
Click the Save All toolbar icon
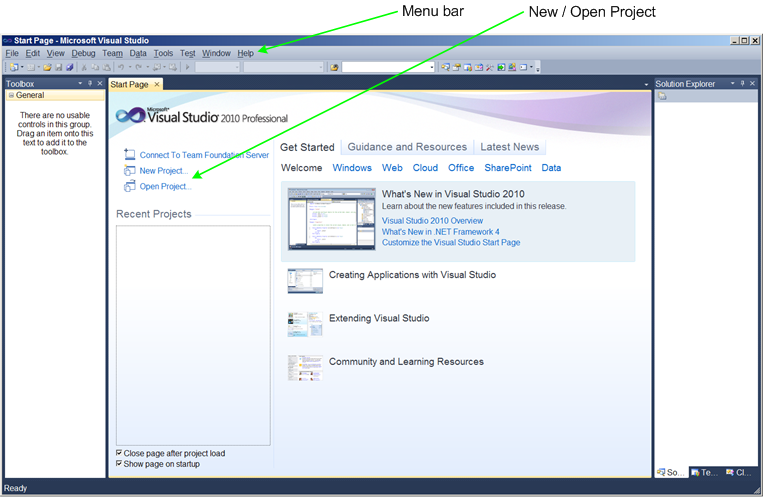click(x=70, y=67)
